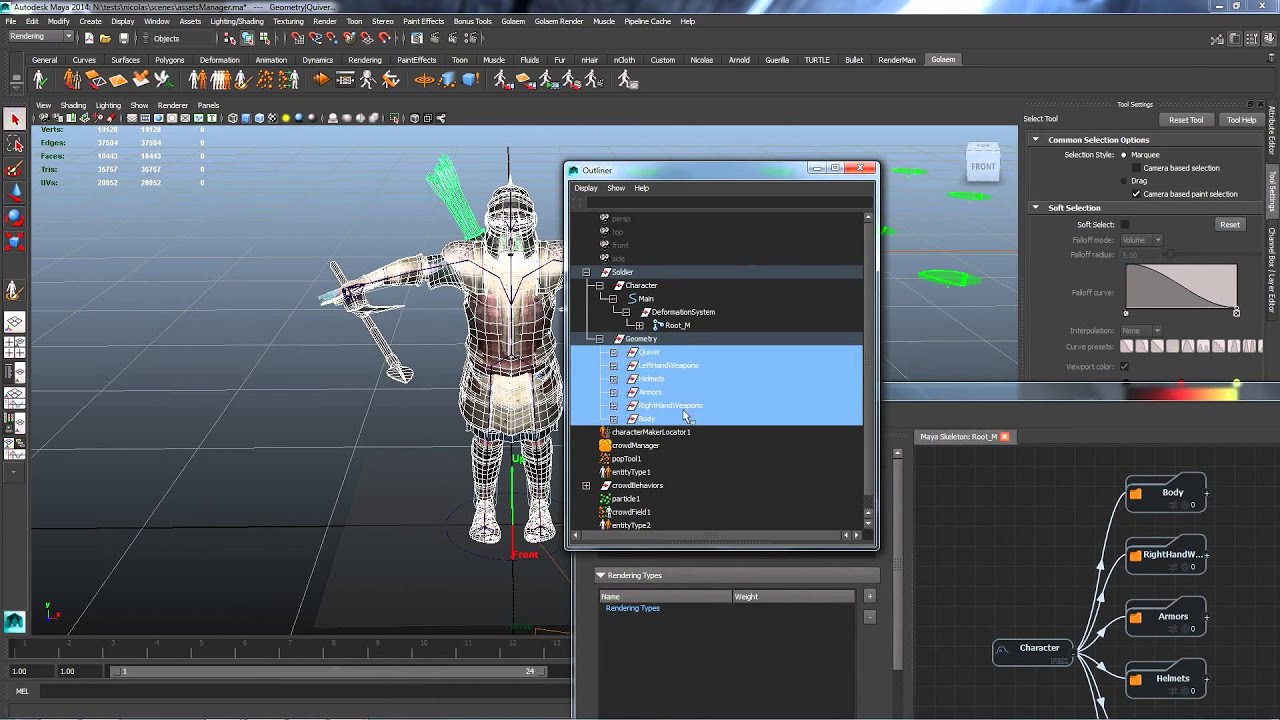This screenshot has width=1280, height=720.
Task: Click orange icon on Helmets node
Action: (x=1135, y=679)
